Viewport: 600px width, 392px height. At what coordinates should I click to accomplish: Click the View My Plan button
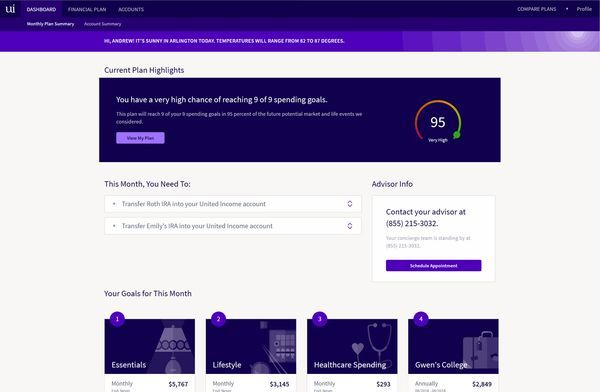(140, 138)
